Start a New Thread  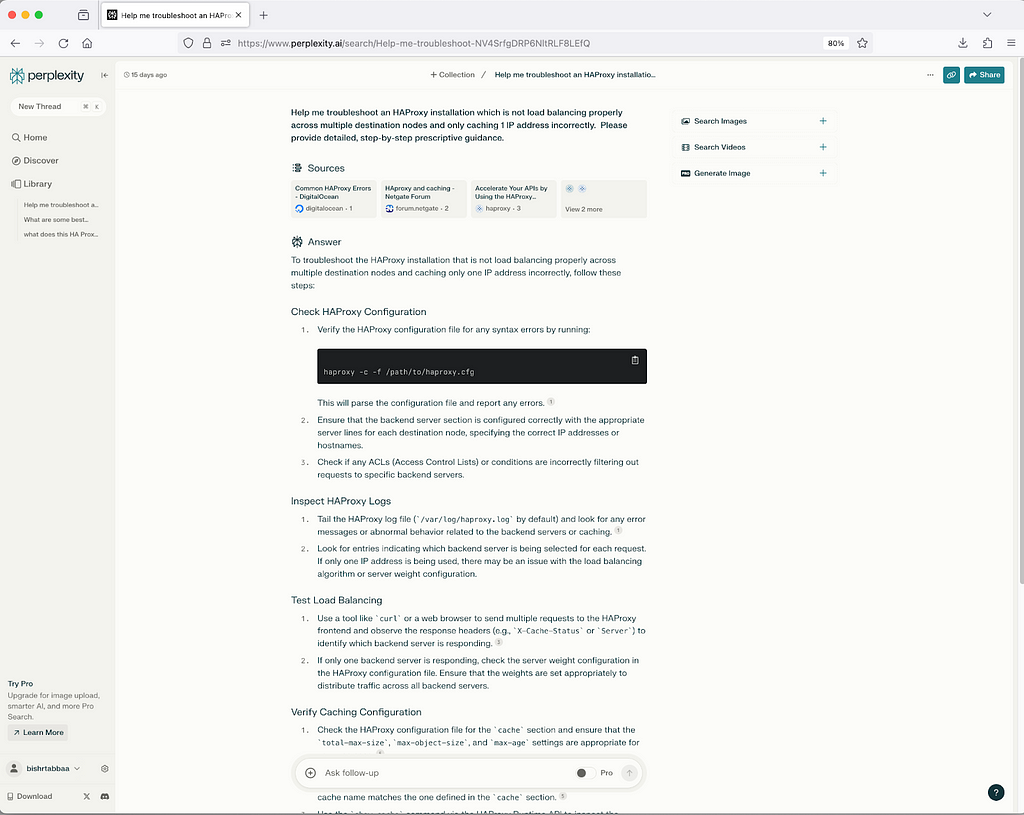[57, 106]
